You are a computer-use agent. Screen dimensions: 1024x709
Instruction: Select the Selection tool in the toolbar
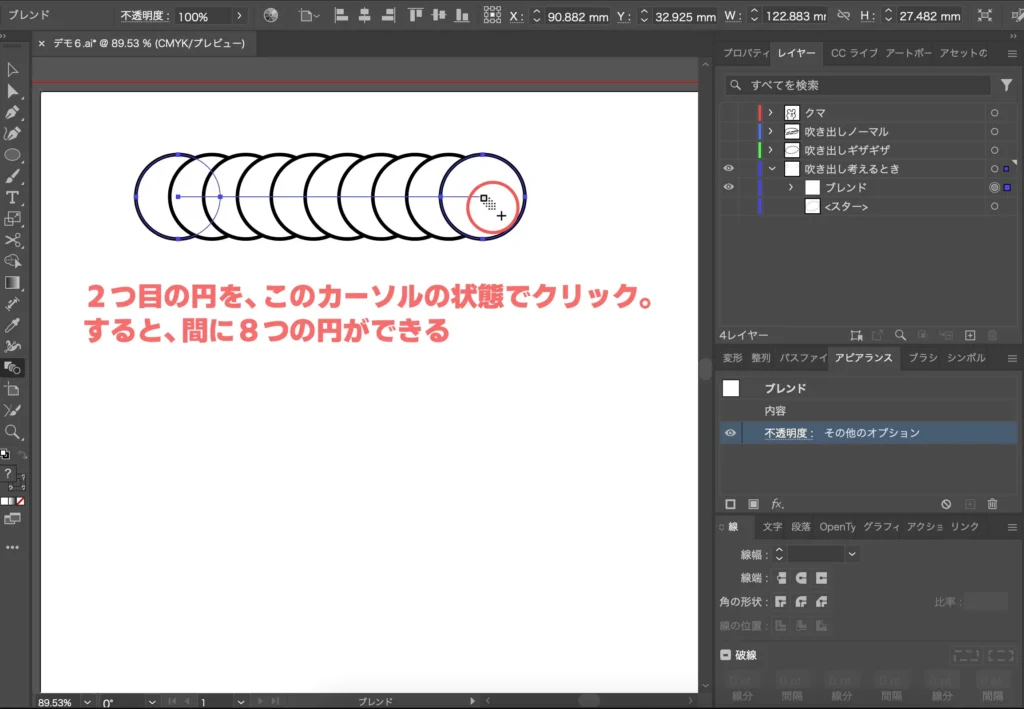13,70
